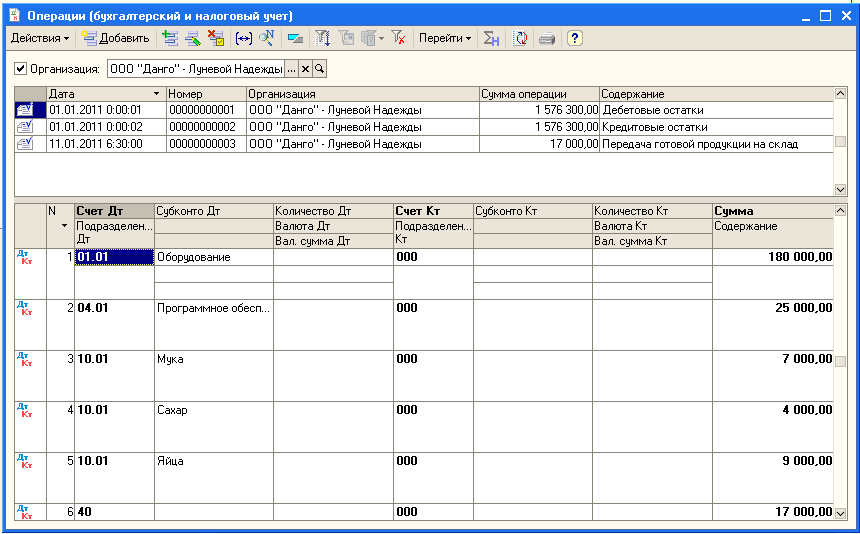This screenshot has width=860, height=534.
Task: Click the ellipsis button to choose organization
Action: pyautogui.click(x=292, y=69)
